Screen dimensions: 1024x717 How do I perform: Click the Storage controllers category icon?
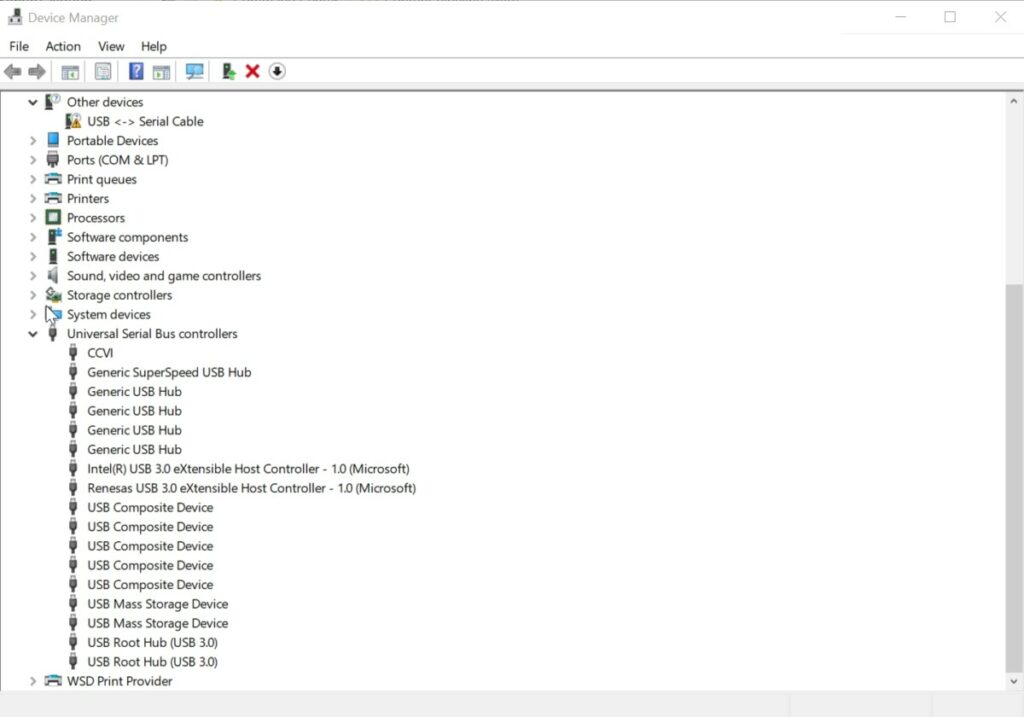[x=53, y=295]
